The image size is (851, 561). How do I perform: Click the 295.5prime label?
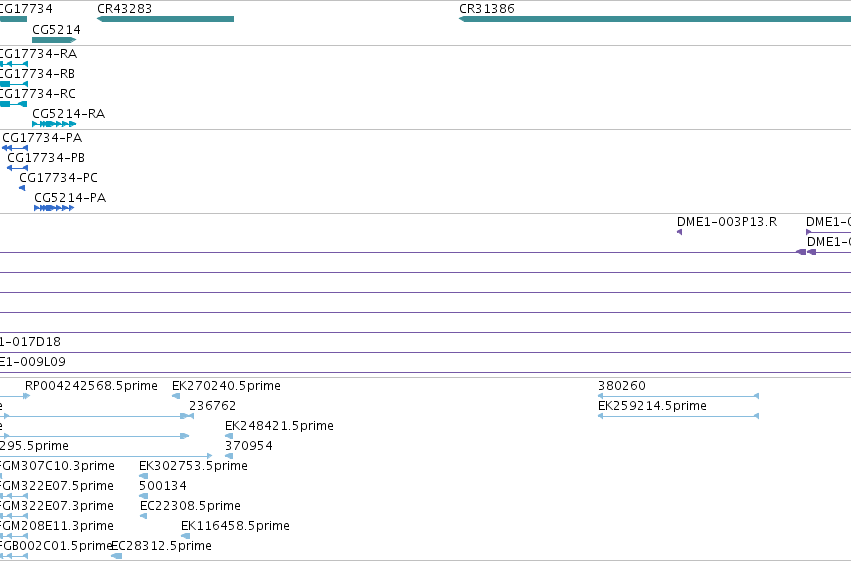[x=34, y=446]
